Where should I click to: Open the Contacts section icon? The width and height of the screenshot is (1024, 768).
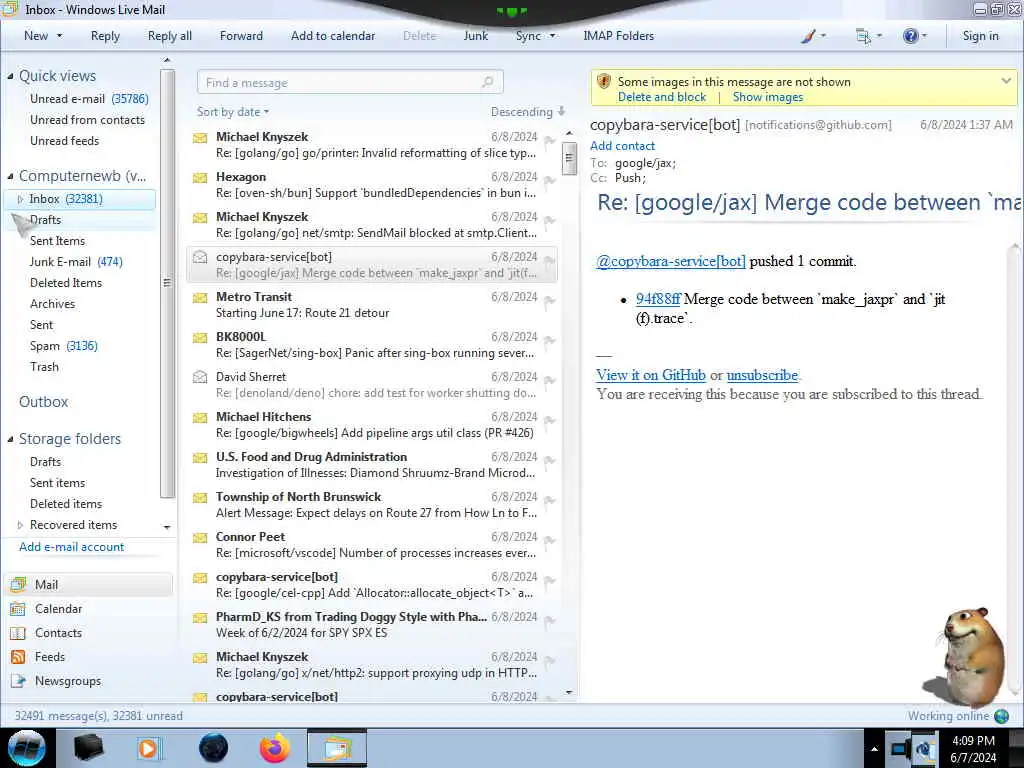[x=18, y=633]
